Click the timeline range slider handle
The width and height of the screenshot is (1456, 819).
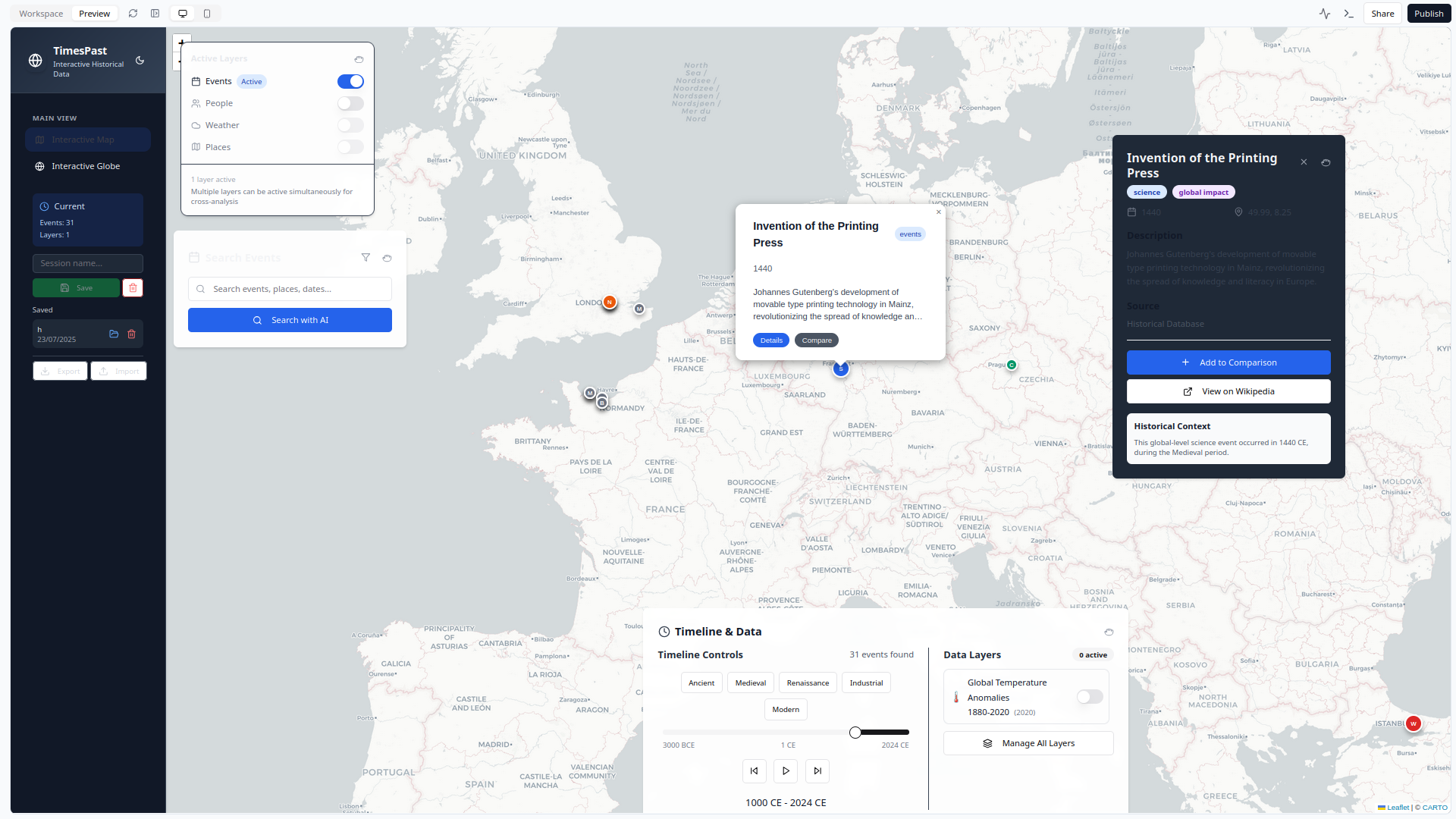click(855, 733)
